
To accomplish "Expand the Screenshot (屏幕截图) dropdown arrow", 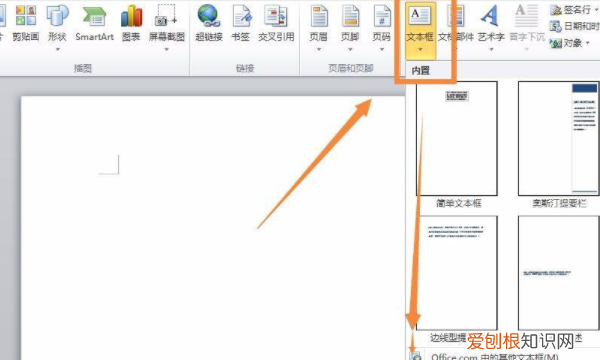I will pyautogui.click(x=166, y=49).
